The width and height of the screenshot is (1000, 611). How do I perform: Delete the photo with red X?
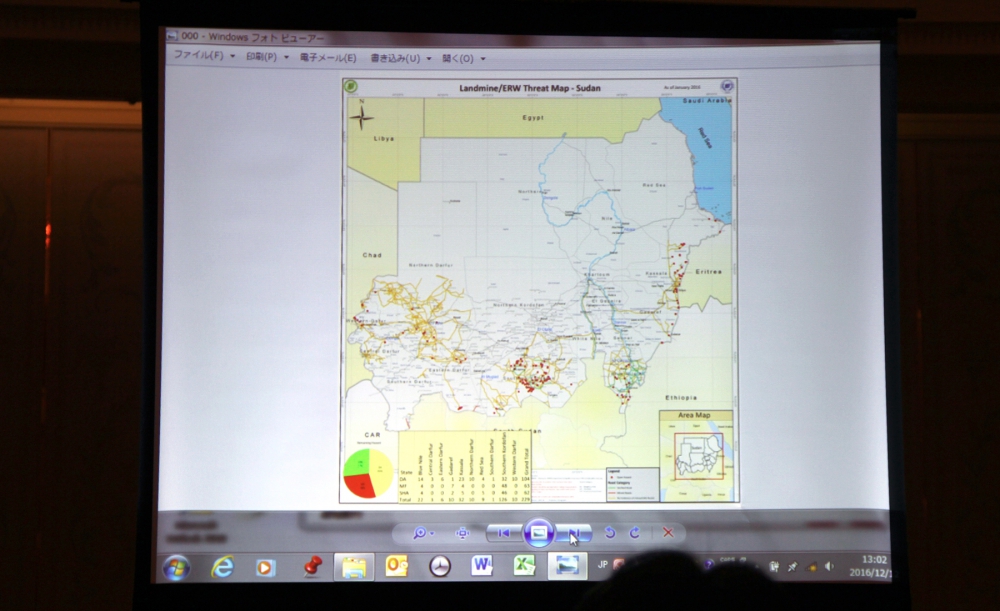(668, 533)
